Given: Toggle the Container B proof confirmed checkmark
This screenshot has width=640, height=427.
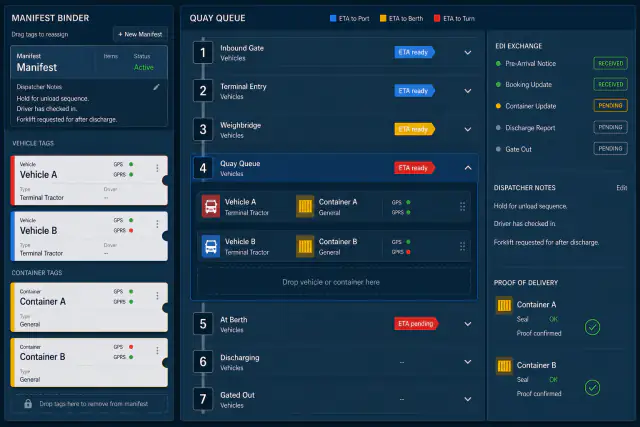Looking at the screenshot, I should pos(592,387).
